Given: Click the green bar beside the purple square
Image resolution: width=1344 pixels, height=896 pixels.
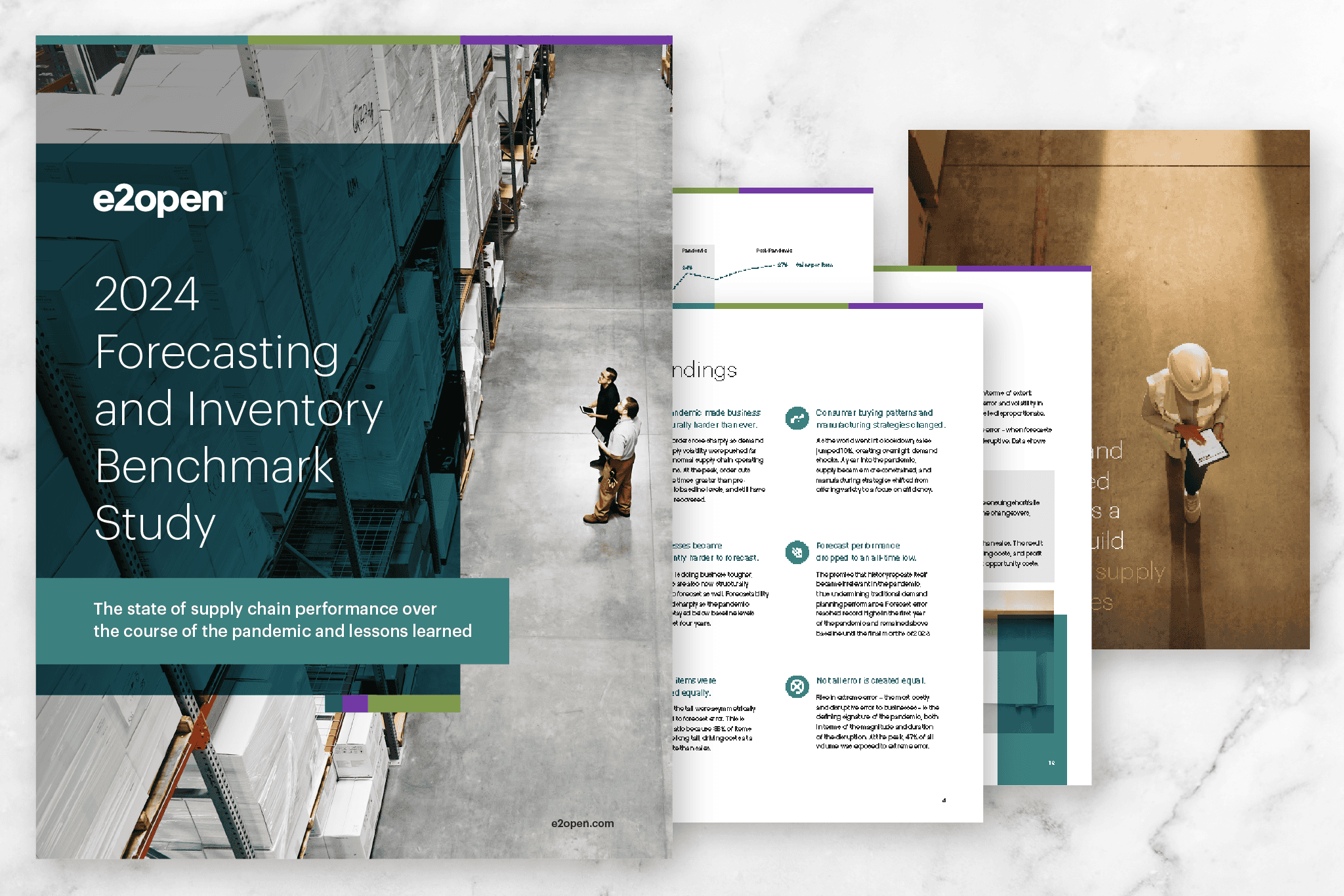Looking at the screenshot, I should click(413, 703).
